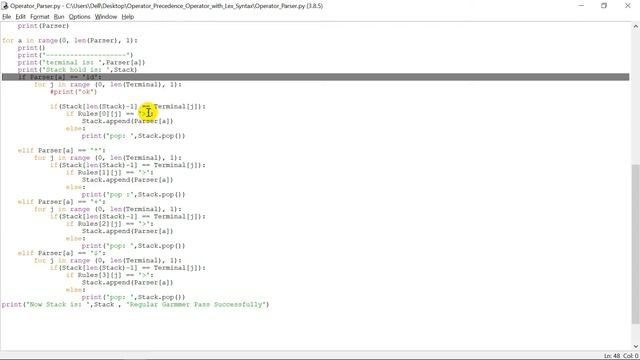The image size is (640, 360).
Task: Restore down the IDLE editor window
Action: (604, 6)
